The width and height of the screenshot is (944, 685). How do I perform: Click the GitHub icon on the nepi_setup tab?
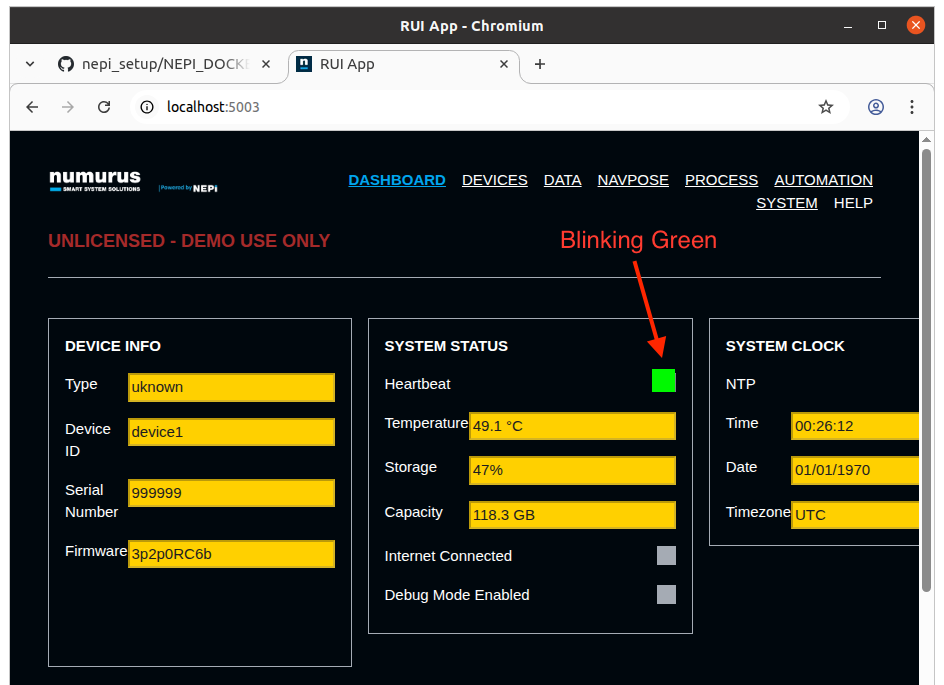(x=65, y=63)
